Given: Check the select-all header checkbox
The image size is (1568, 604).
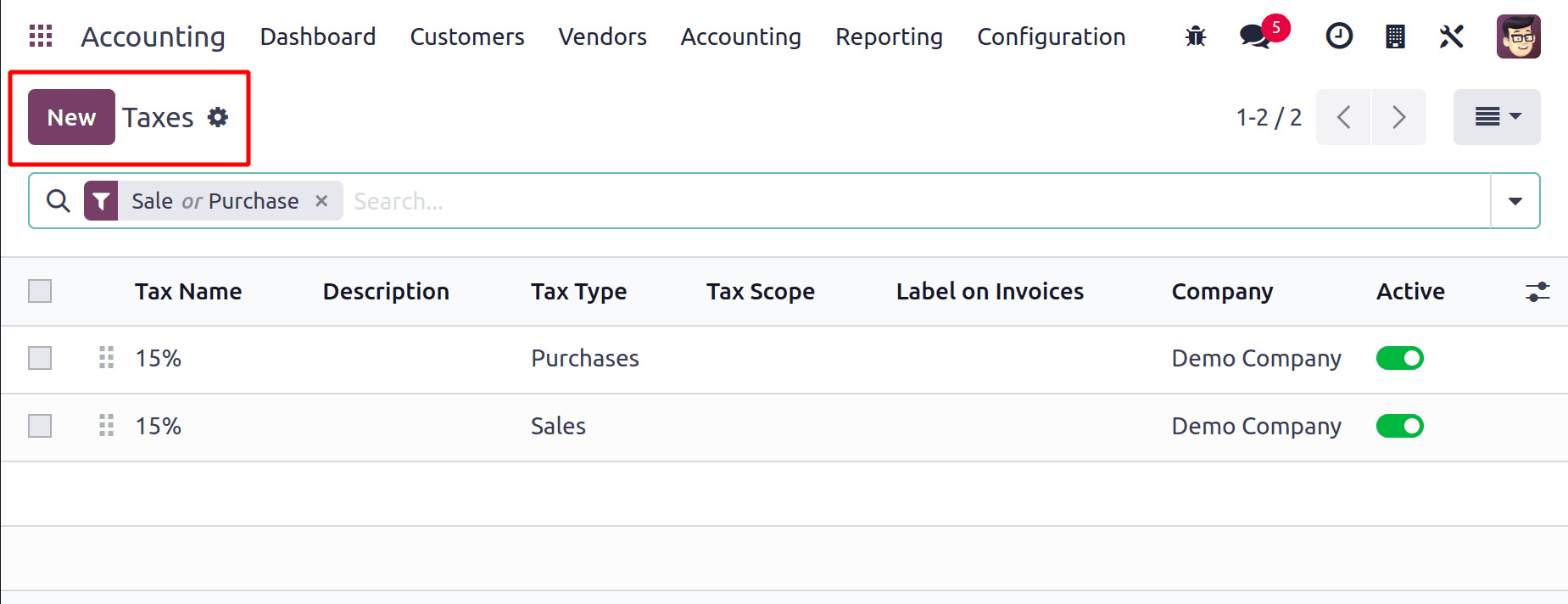Looking at the screenshot, I should (40, 291).
